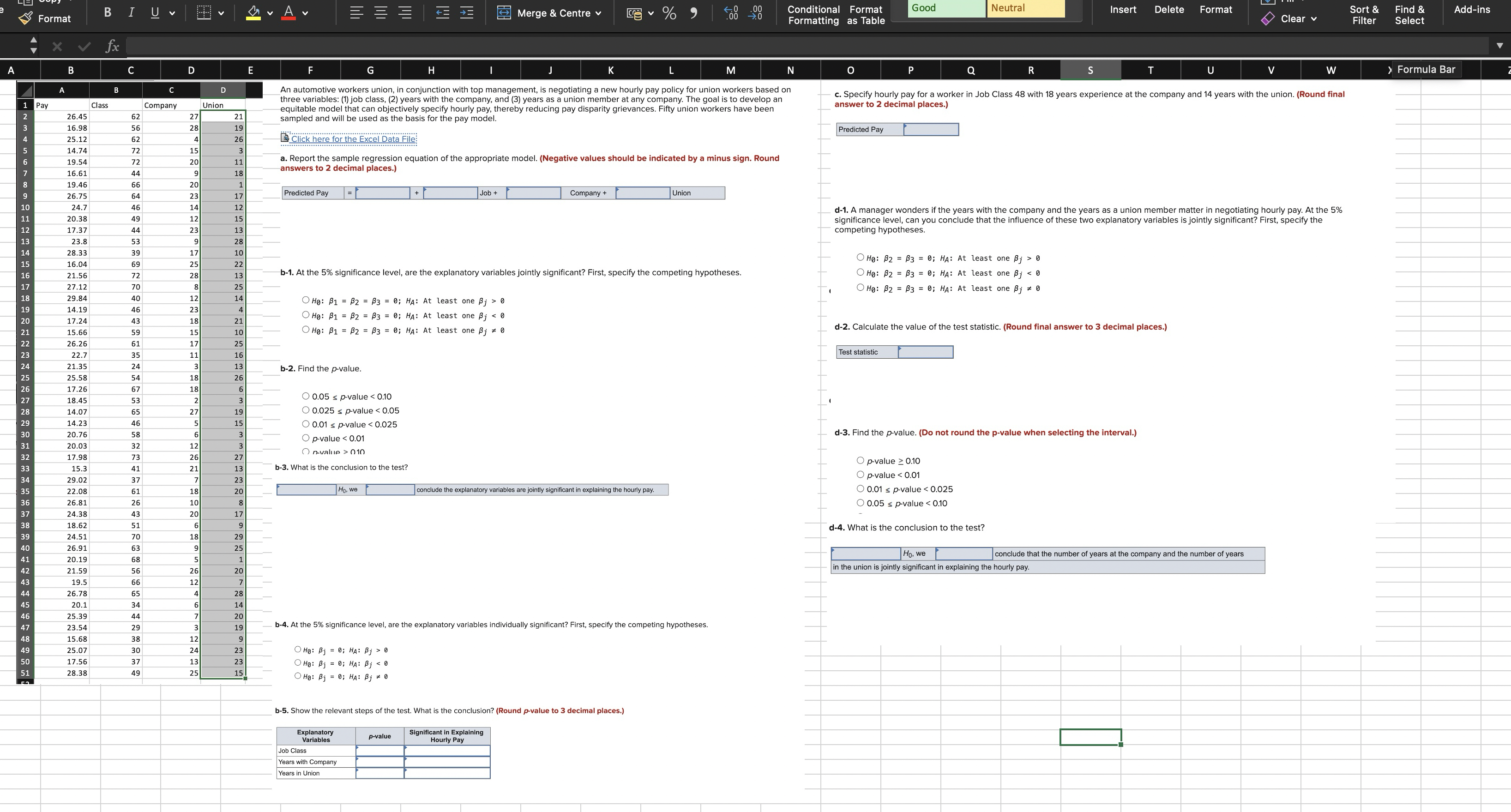
Task: Select b-1 option with βj ≠ 0
Action: coord(306,330)
